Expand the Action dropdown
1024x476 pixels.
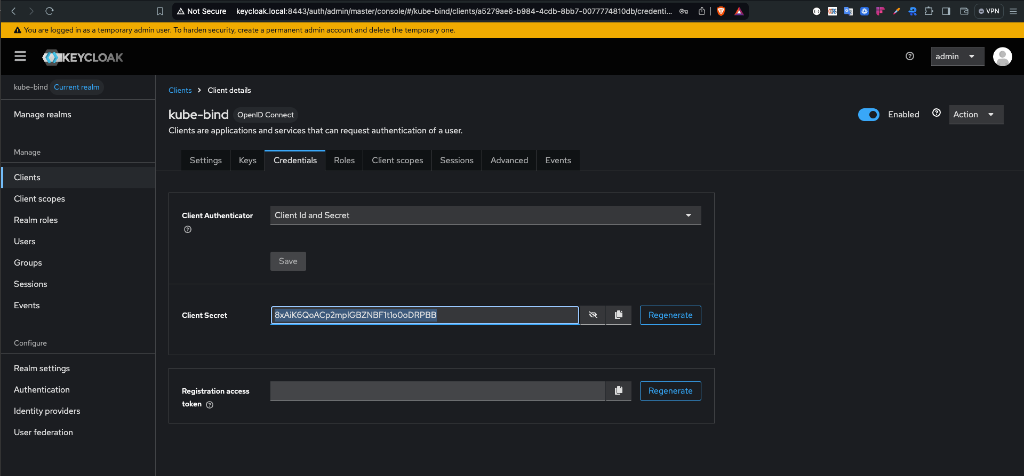click(976, 114)
